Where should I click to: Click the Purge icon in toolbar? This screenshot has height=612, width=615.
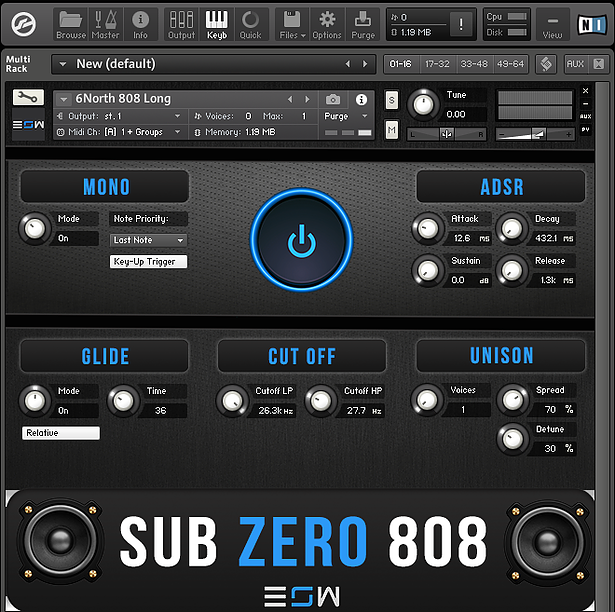(x=363, y=24)
